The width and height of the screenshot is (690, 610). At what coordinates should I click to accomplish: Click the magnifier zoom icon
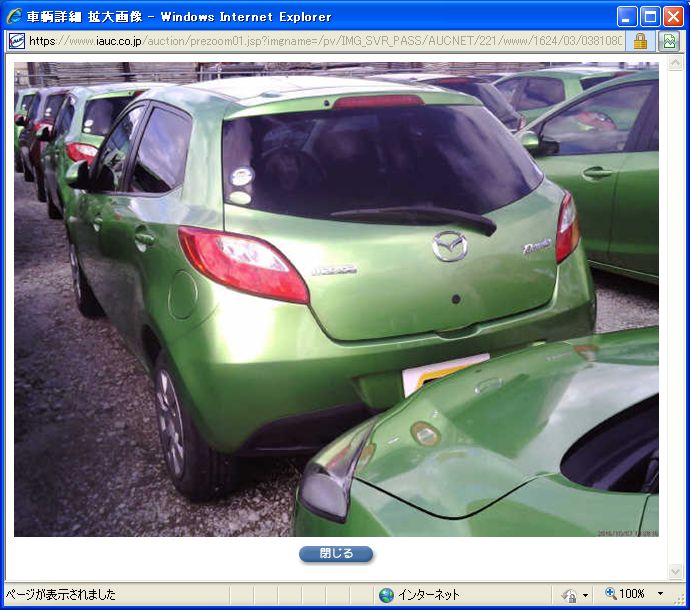tap(611, 594)
